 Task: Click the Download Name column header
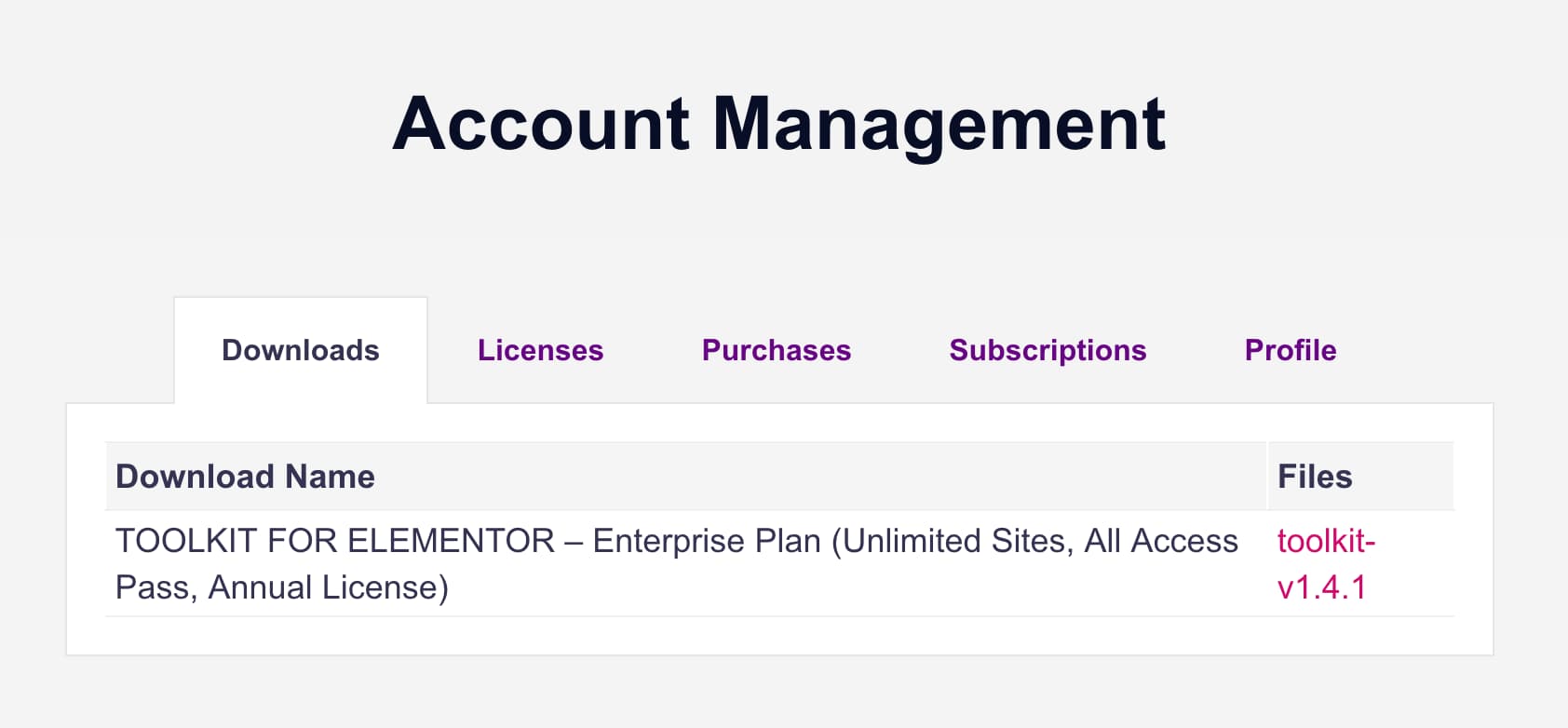(244, 476)
